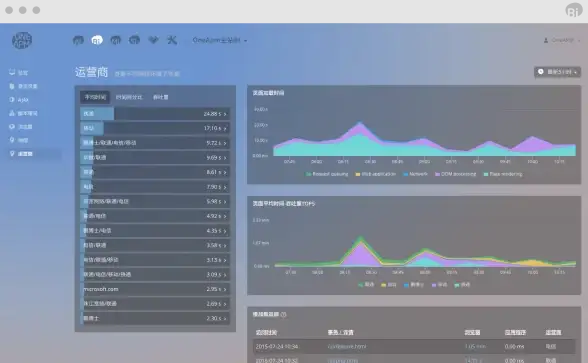This screenshot has height=363, width=588.
Task: Click the monitor overview icon in sidebar
Action: point(12,72)
